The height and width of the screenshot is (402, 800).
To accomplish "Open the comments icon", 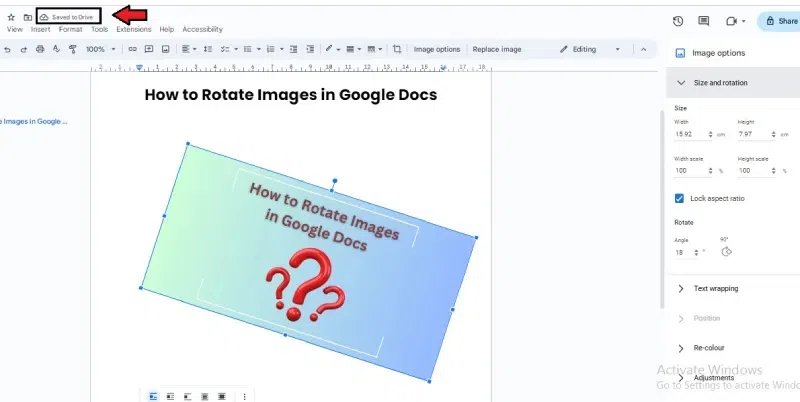I will click(704, 20).
